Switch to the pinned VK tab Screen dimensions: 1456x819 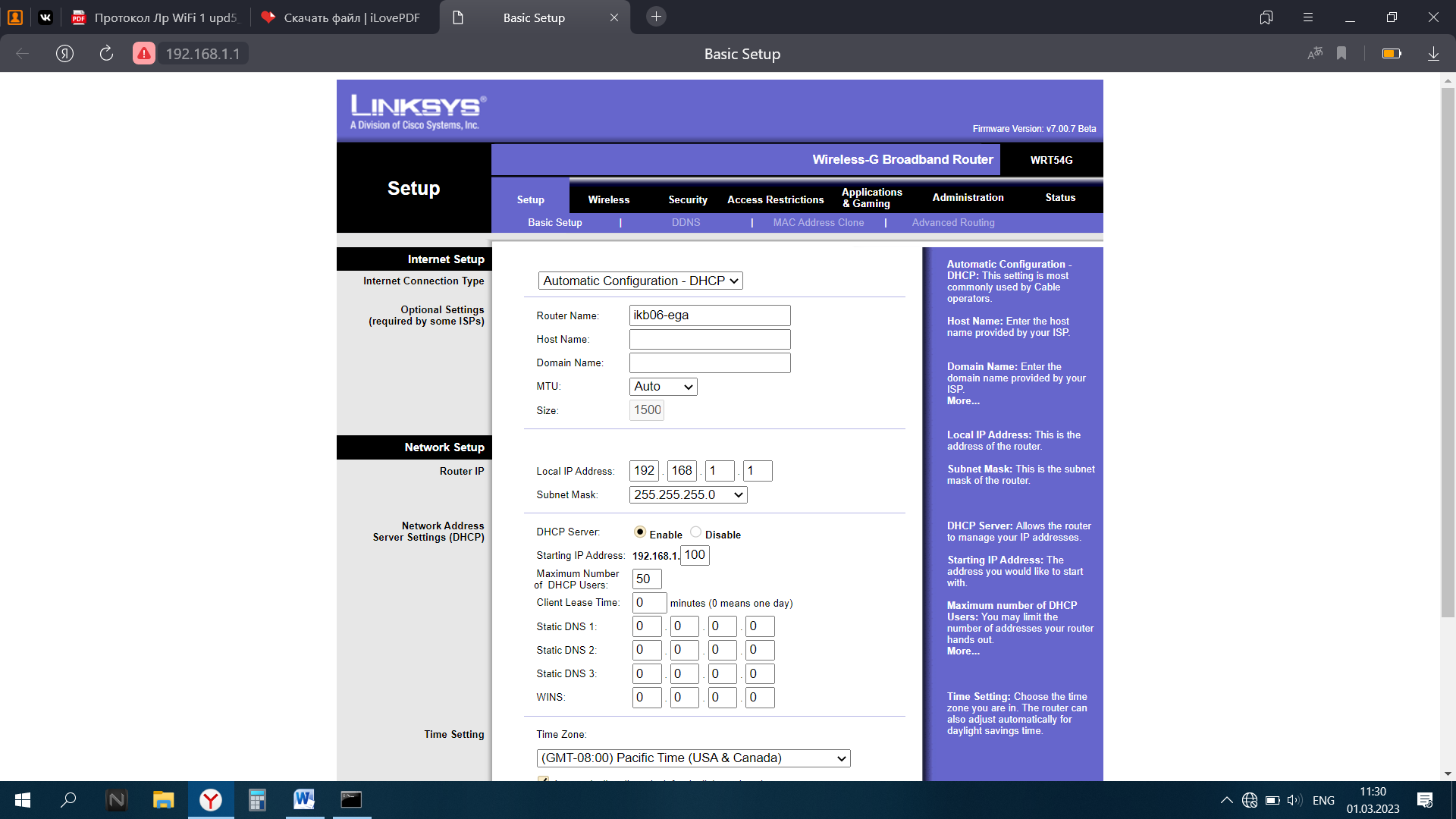tap(45, 17)
